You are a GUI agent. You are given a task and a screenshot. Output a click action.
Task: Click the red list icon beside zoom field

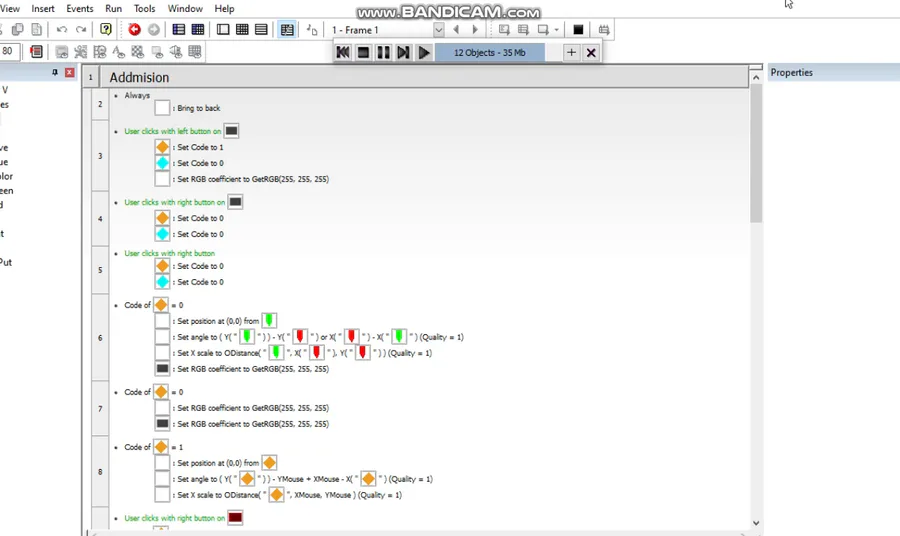tap(36, 52)
